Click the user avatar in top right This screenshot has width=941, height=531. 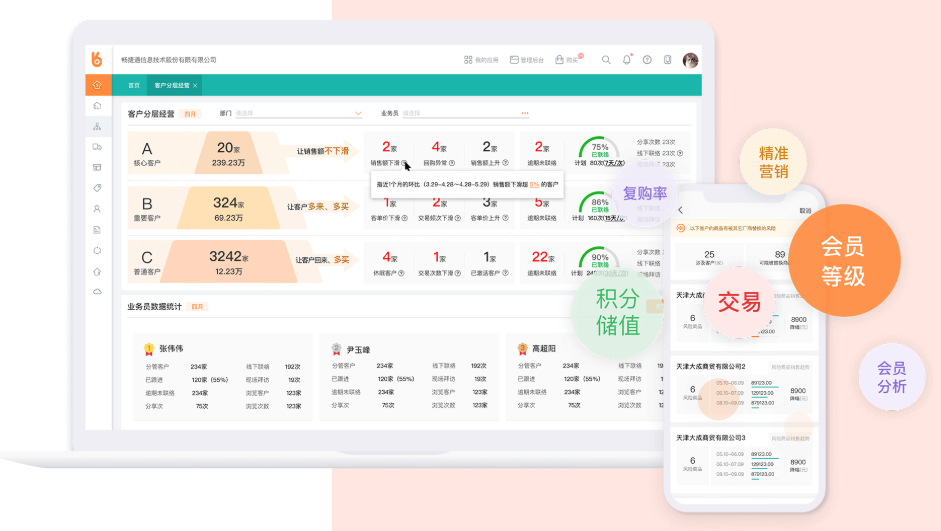point(690,60)
